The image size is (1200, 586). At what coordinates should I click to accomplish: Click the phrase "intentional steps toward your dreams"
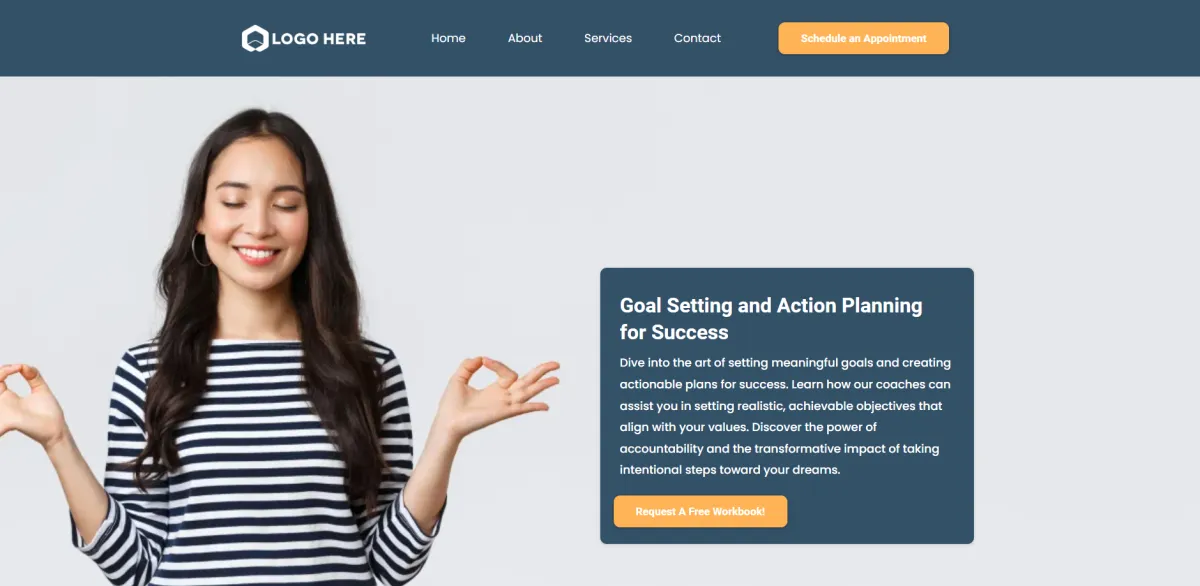(730, 470)
